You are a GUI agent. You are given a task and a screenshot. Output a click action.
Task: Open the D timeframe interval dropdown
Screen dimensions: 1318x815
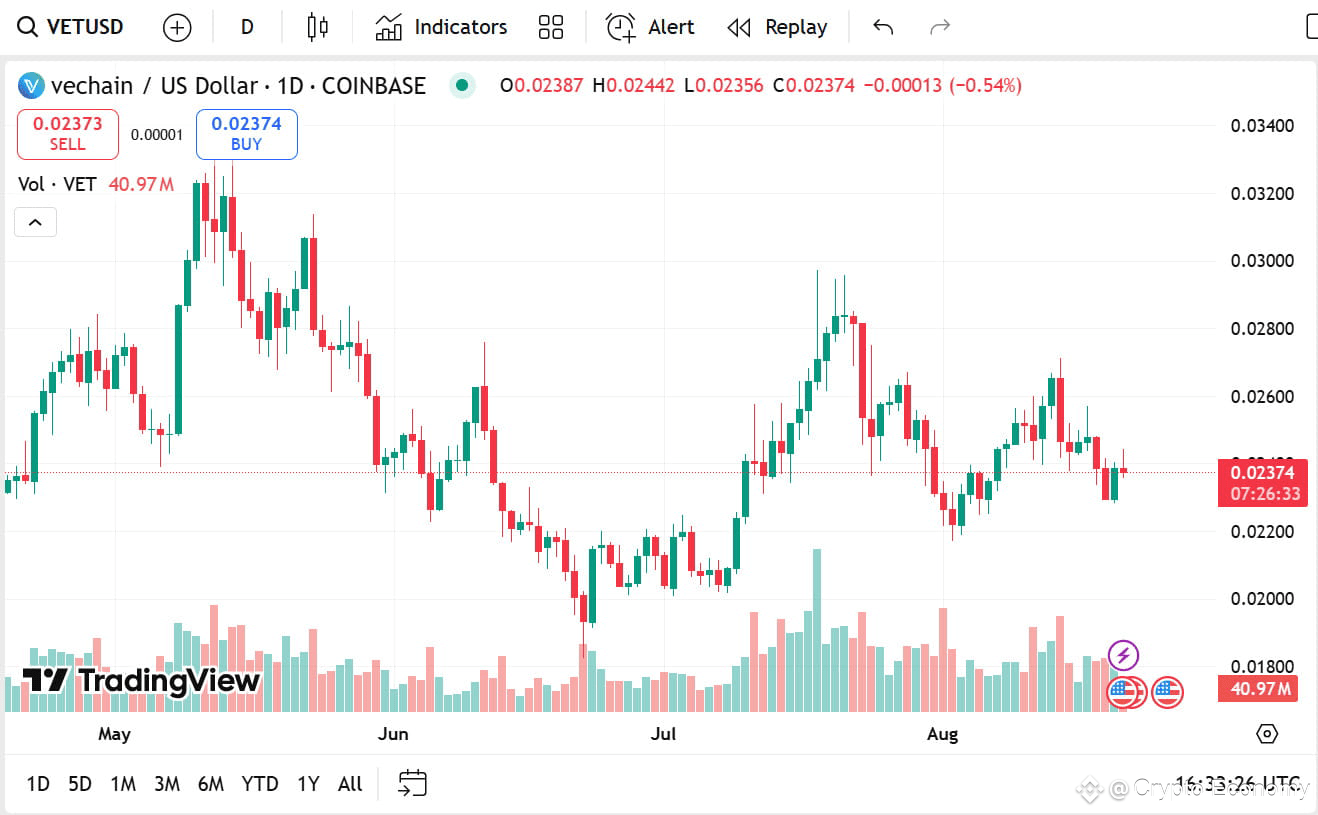coord(247,27)
